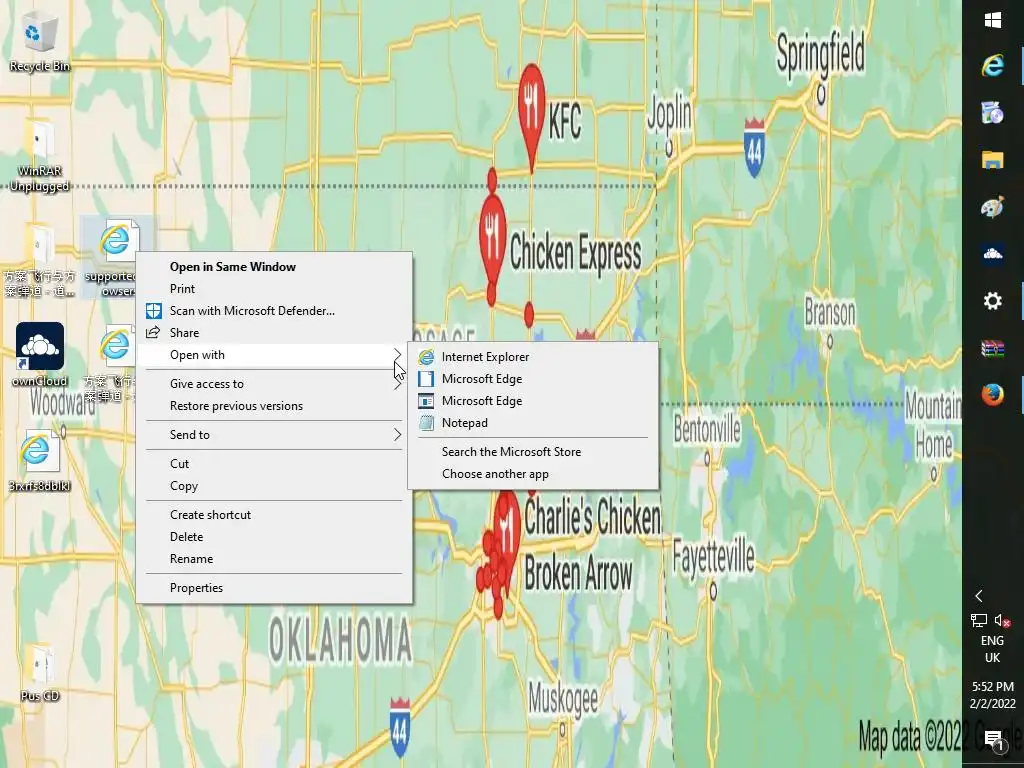Open the ownCloud cloud taskbar icon

tap(993, 253)
